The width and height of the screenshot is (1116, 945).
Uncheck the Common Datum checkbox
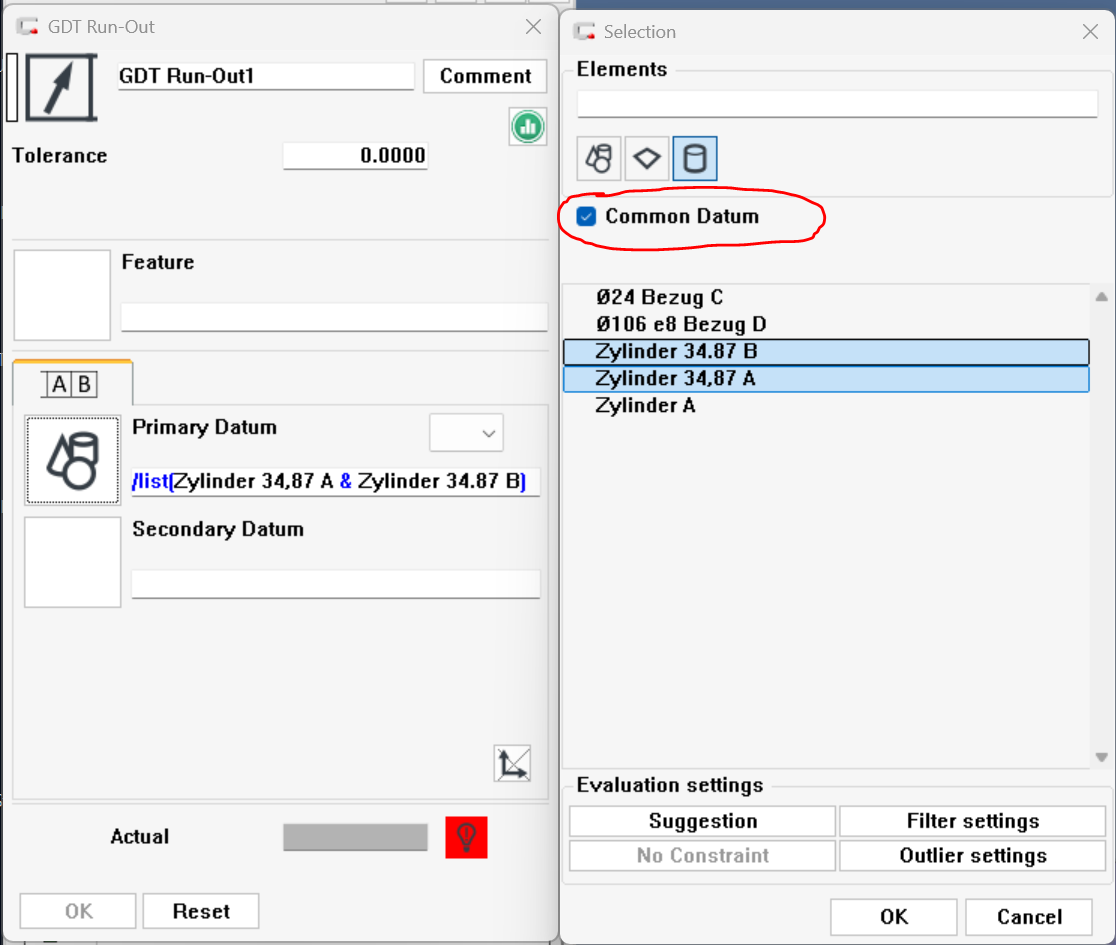pos(587,216)
